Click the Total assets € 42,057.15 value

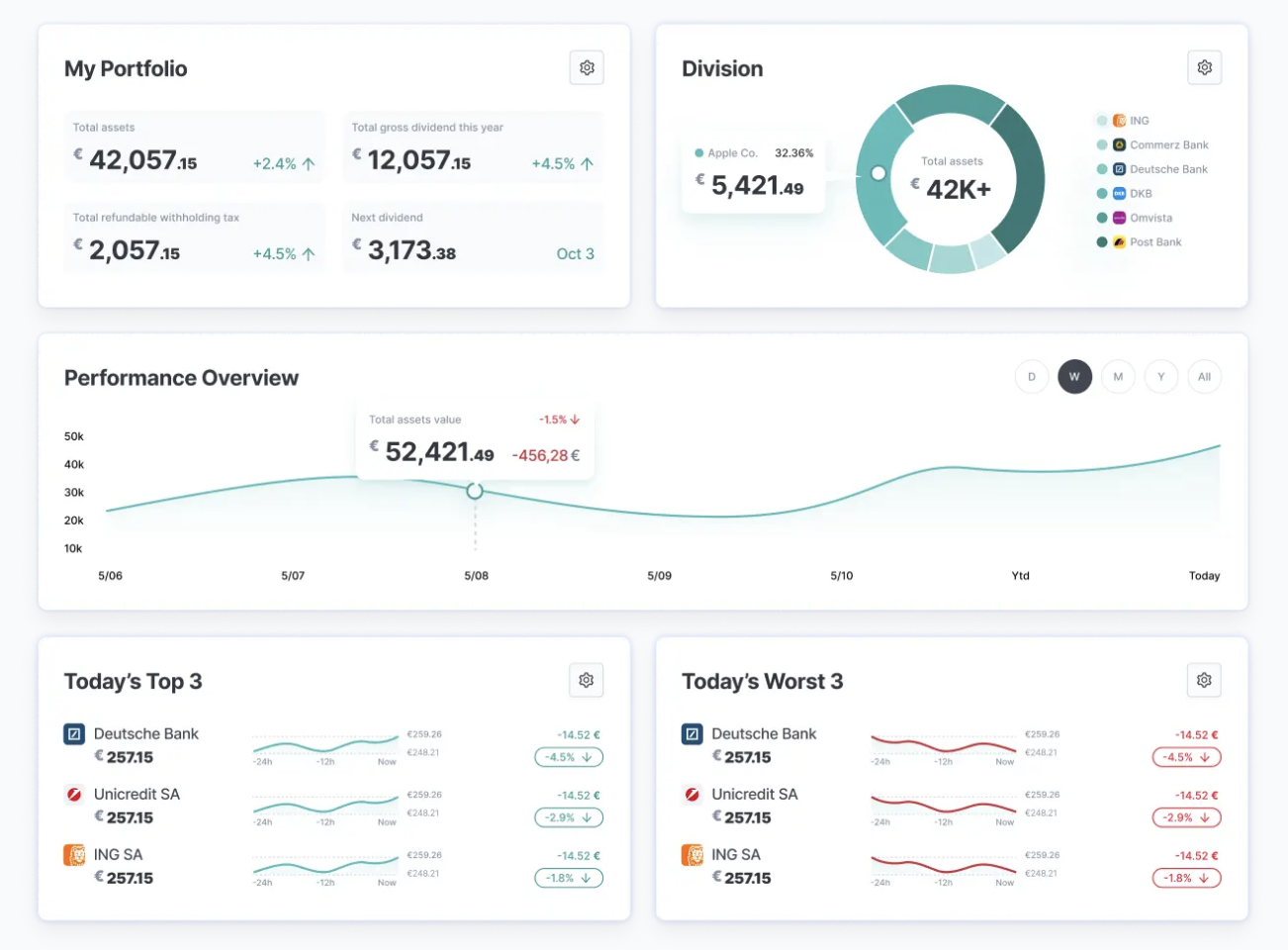coord(136,159)
